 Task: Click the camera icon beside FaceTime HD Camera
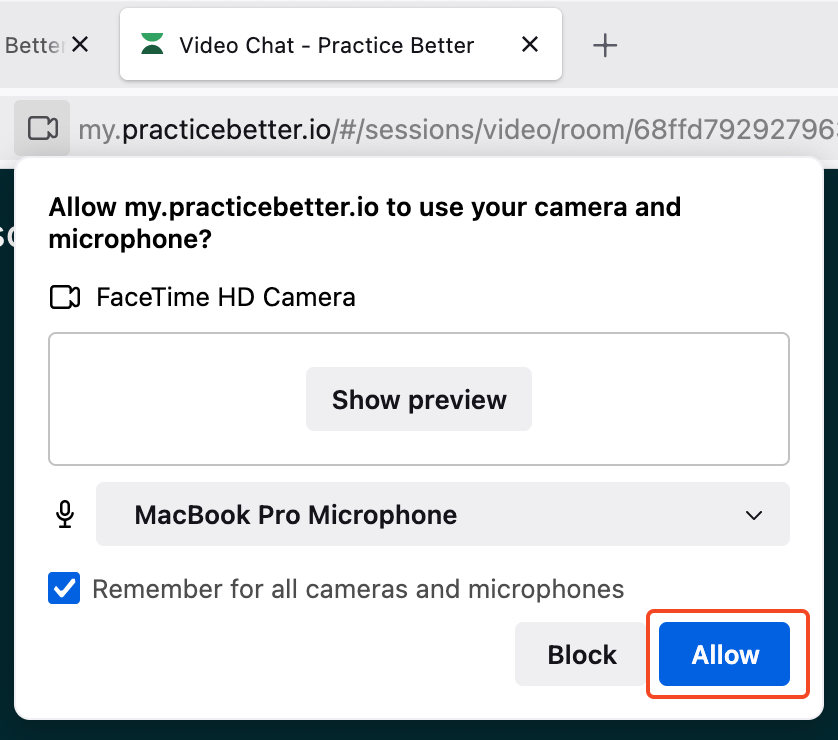click(x=65, y=297)
